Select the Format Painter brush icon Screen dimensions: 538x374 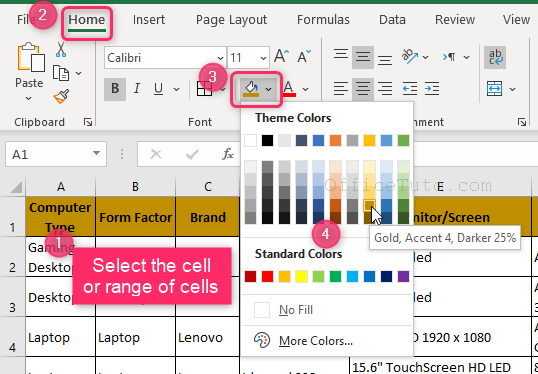(x=61, y=96)
